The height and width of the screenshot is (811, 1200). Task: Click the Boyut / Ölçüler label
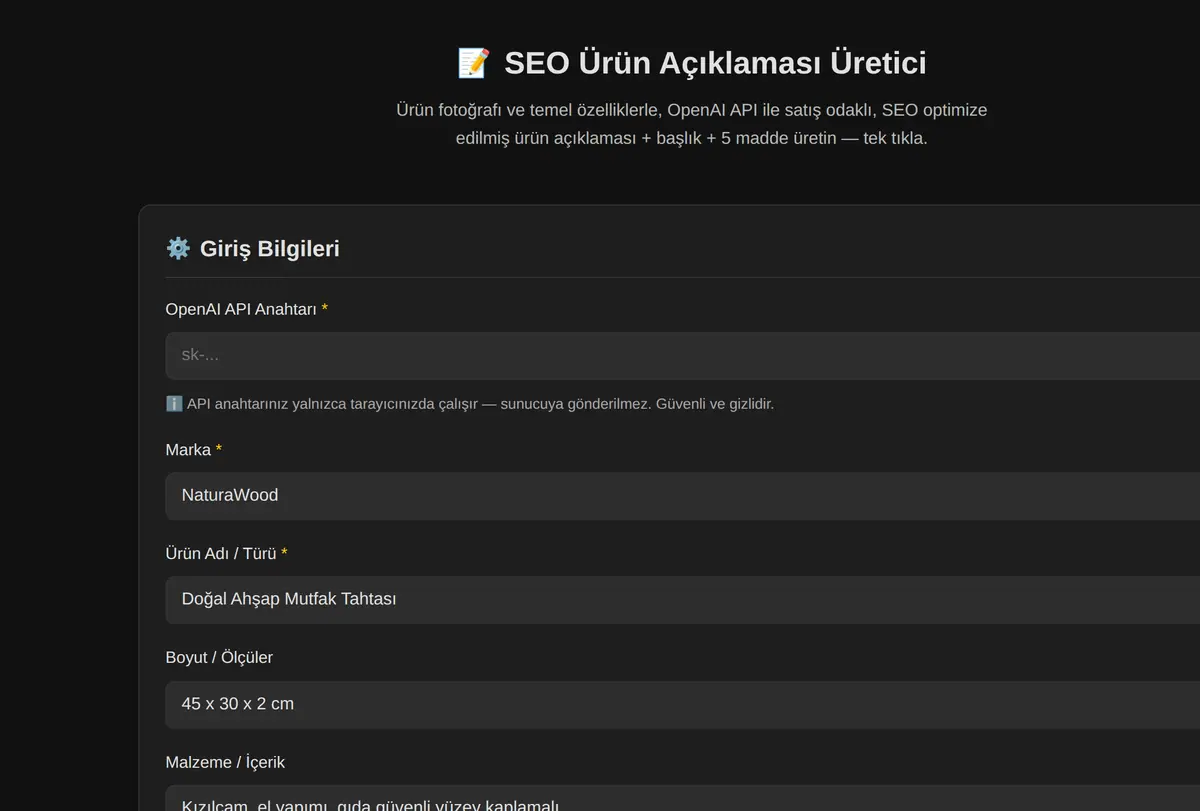[x=219, y=657]
